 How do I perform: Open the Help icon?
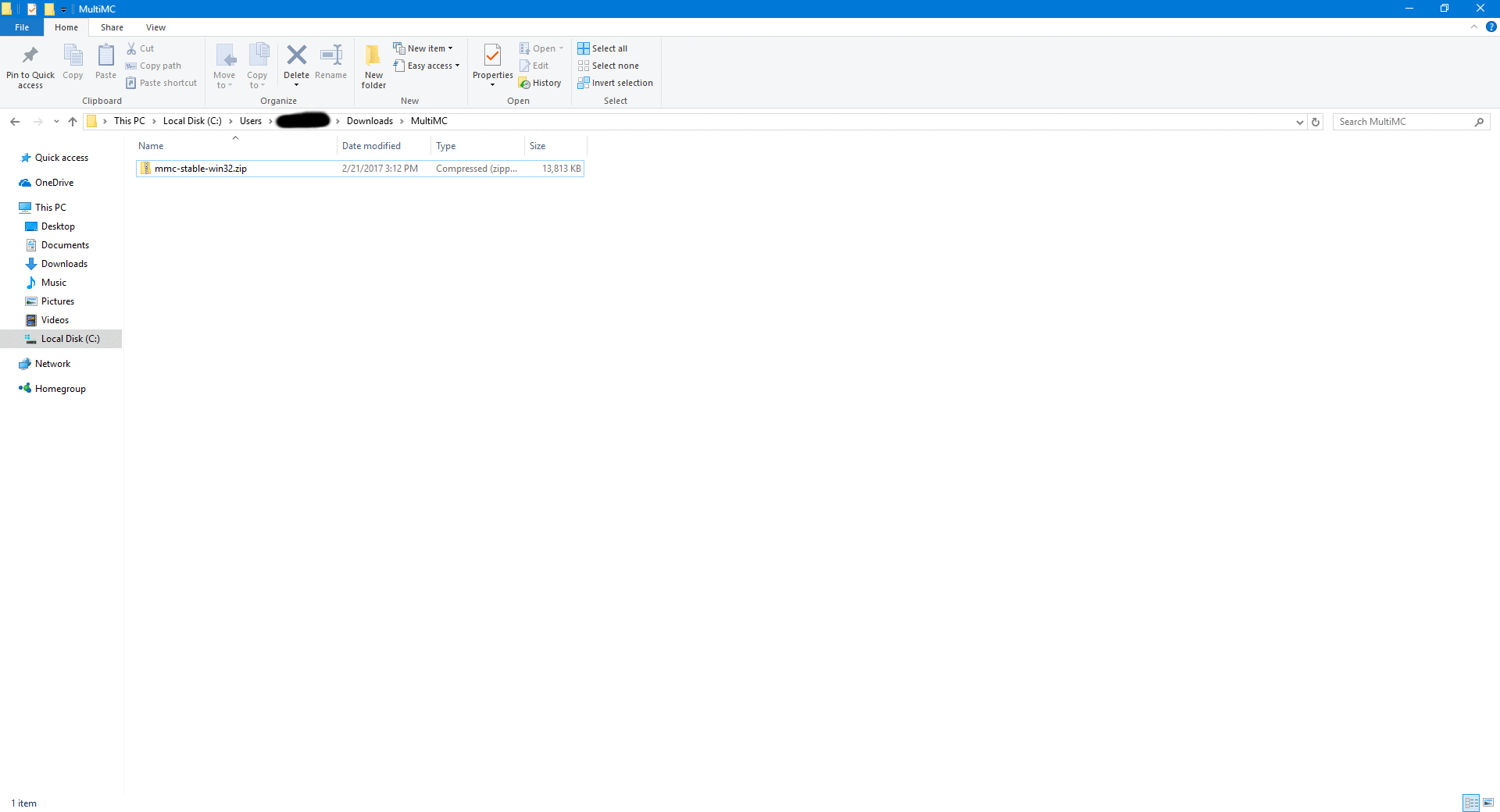(1491, 27)
